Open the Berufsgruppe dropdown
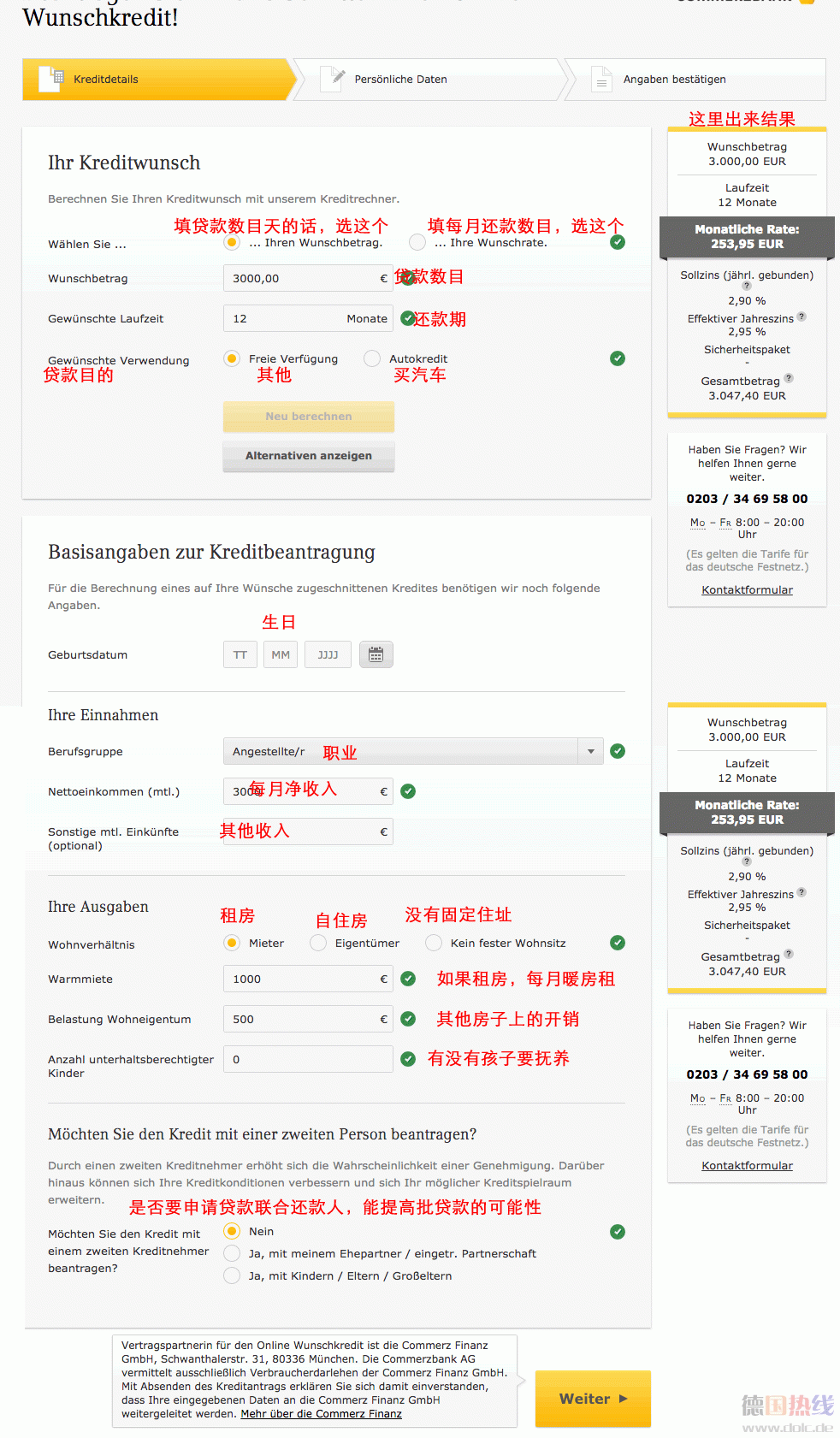This screenshot has width=840, height=1438. point(413,751)
